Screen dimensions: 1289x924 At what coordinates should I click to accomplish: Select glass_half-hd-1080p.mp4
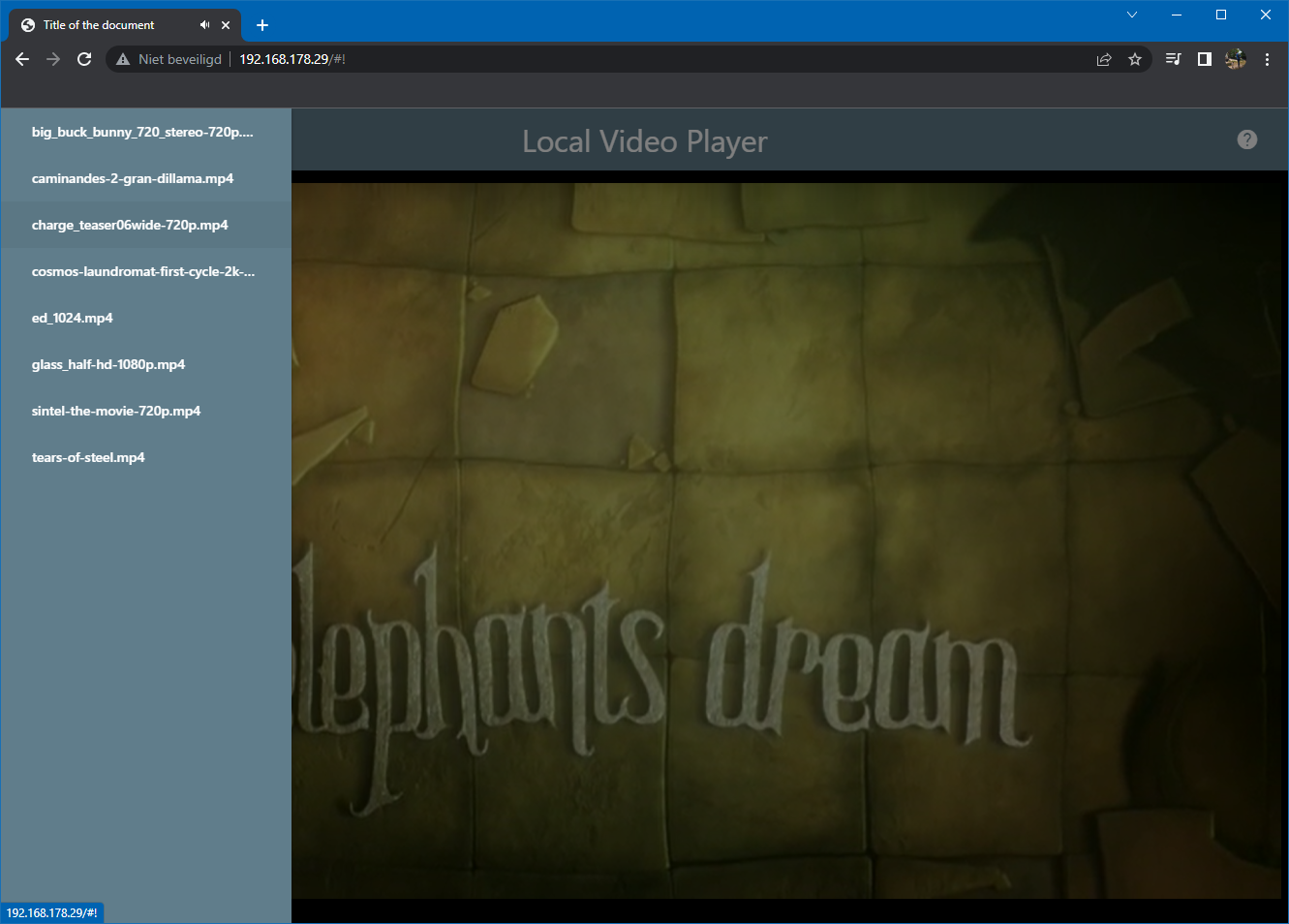click(x=145, y=364)
